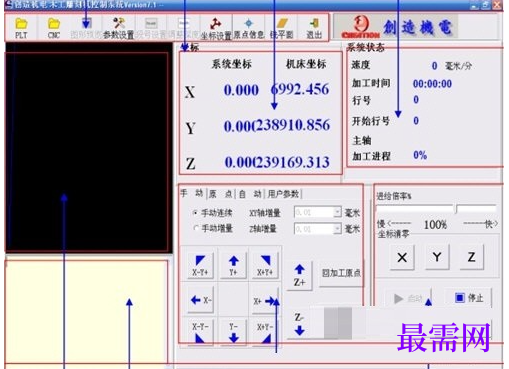509x369 pixels.
Task: Jog the Y+ axis arrow button
Action: [233, 265]
